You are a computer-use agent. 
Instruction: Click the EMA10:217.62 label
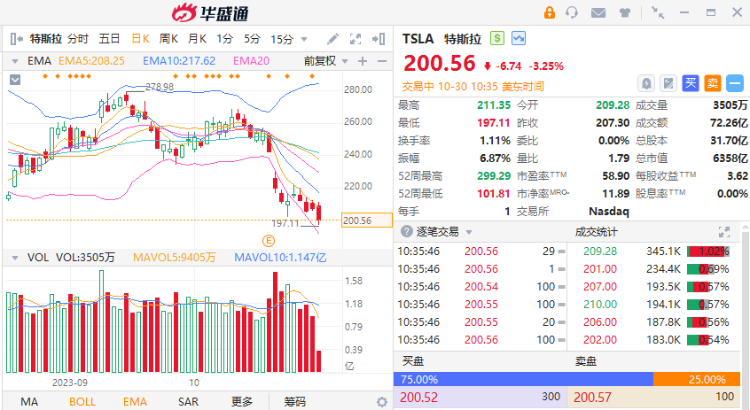coord(179,61)
